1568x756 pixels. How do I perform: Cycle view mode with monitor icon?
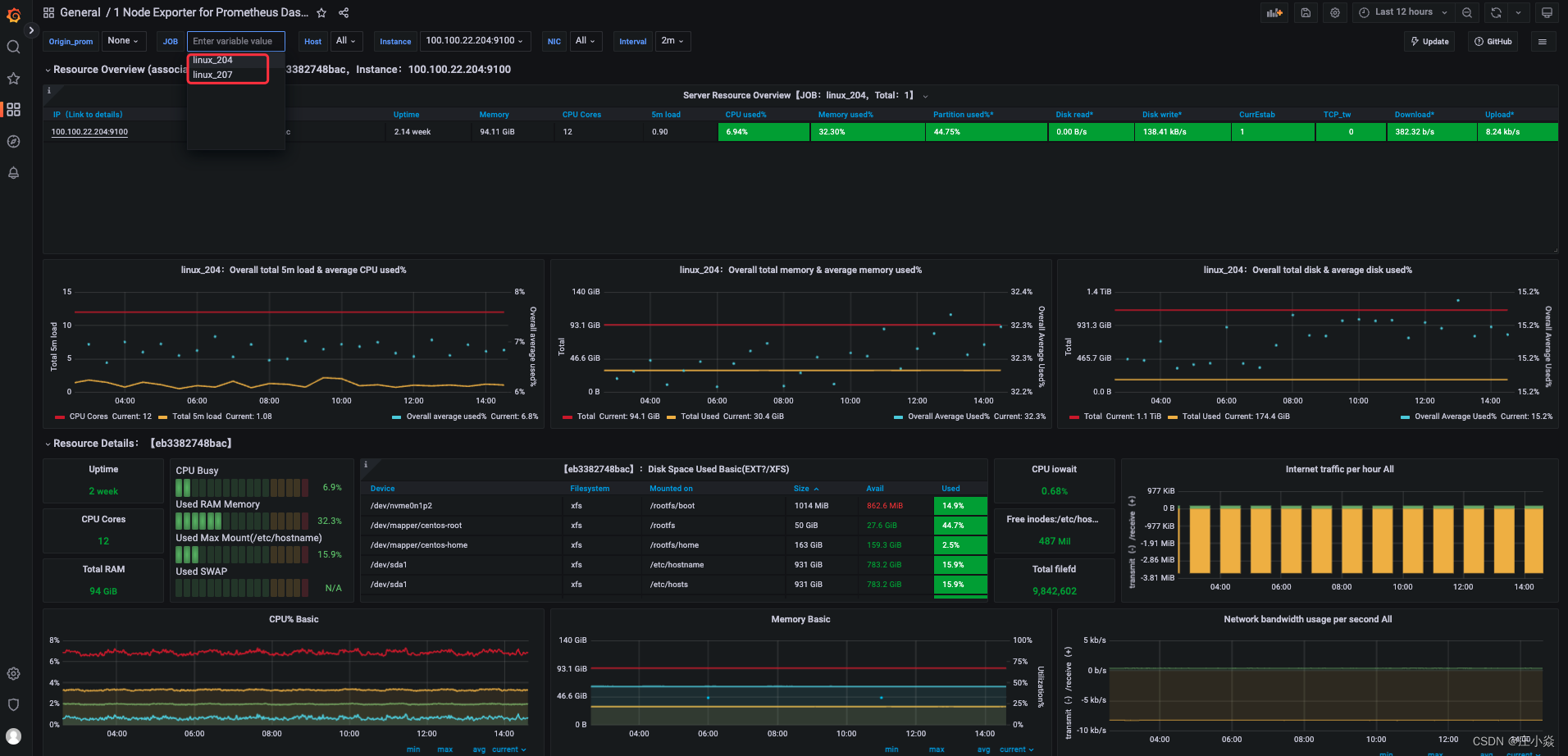click(x=1547, y=12)
